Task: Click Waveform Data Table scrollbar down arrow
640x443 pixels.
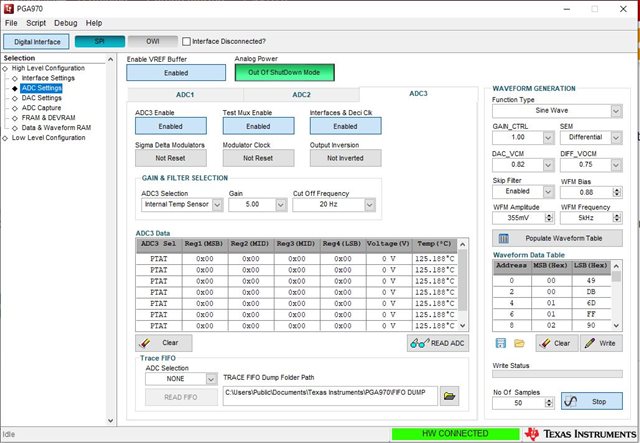Action: (x=616, y=325)
